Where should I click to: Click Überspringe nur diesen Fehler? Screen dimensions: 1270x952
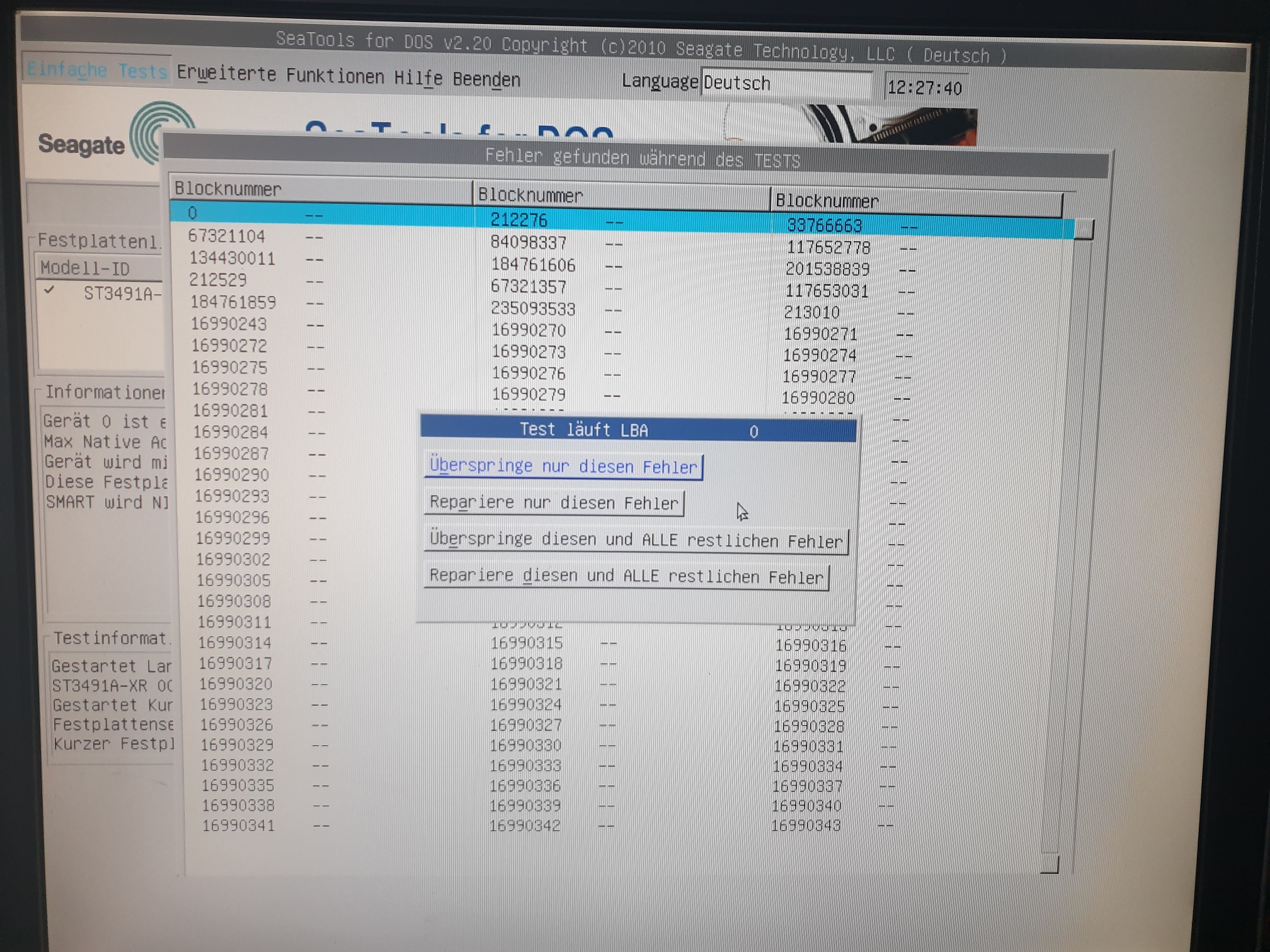click(x=564, y=467)
